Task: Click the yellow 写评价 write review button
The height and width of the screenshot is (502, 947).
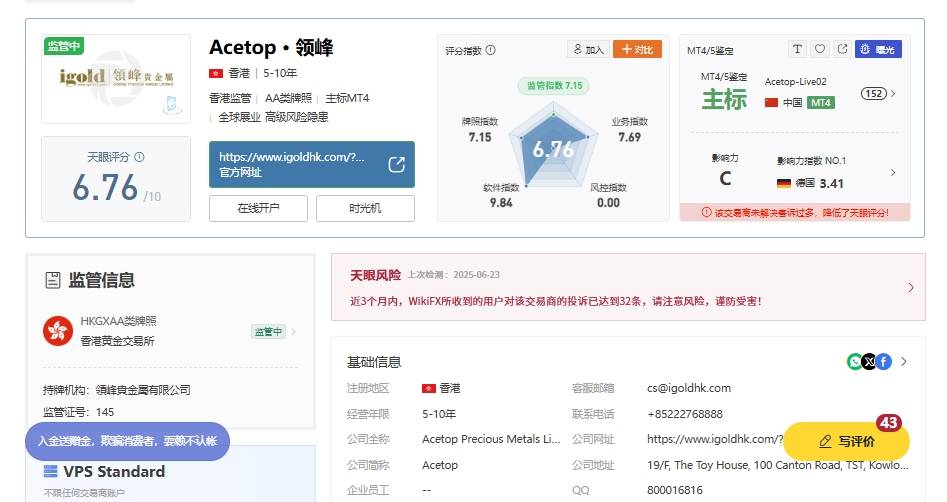Action: click(846, 442)
